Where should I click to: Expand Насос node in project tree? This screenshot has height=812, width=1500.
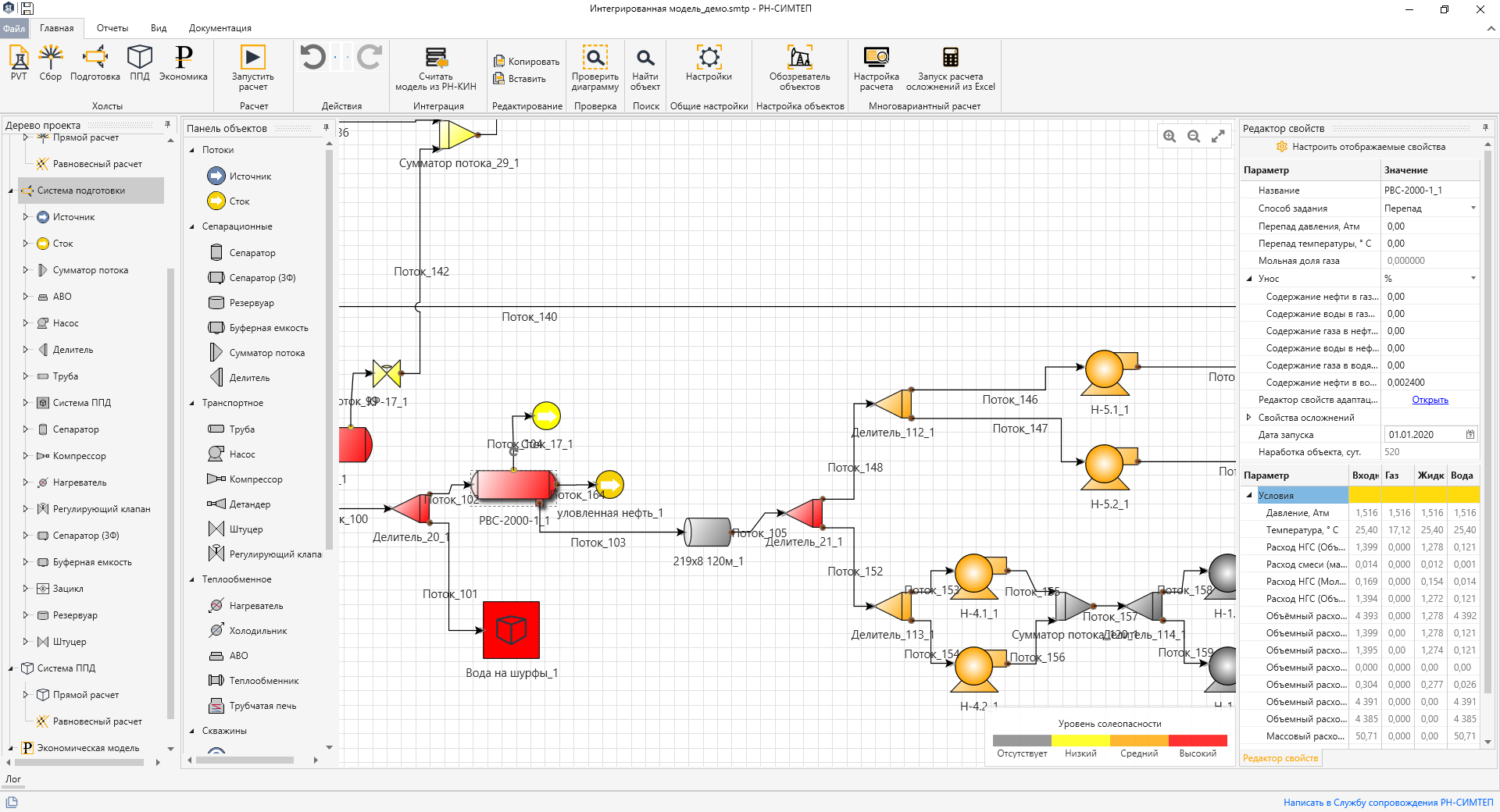point(26,323)
